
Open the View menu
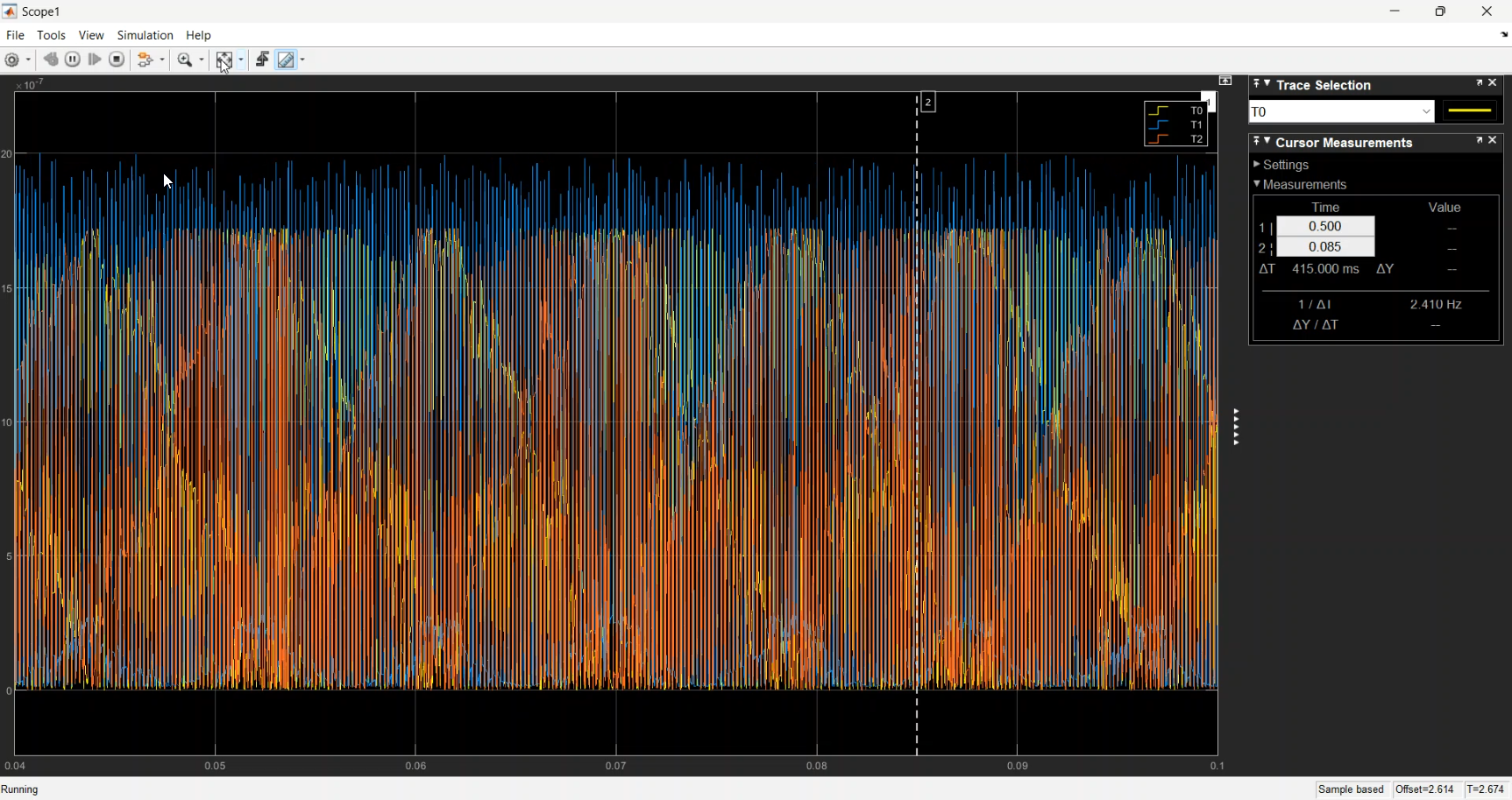(91, 36)
